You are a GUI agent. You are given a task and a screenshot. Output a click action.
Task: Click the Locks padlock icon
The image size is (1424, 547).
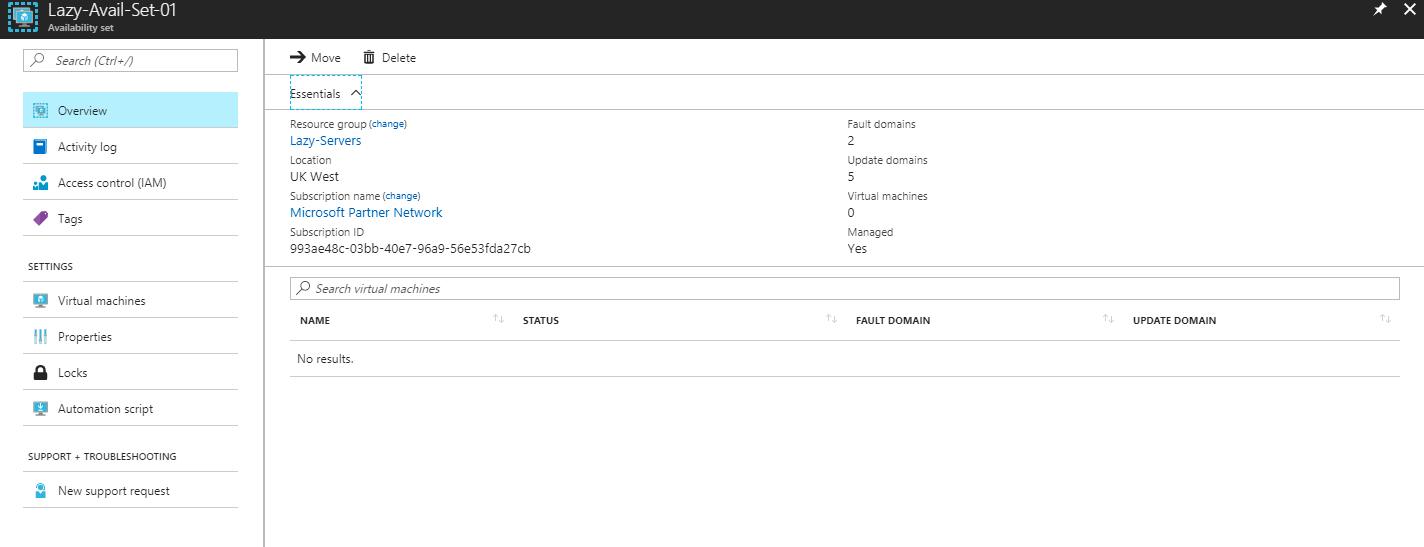(x=40, y=373)
